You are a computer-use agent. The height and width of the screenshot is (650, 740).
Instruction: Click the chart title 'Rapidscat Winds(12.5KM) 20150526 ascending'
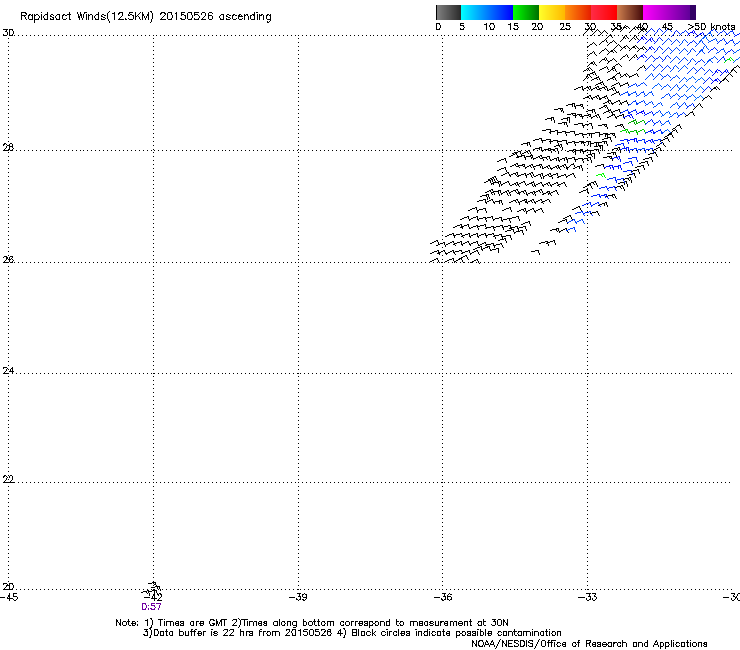click(x=146, y=17)
